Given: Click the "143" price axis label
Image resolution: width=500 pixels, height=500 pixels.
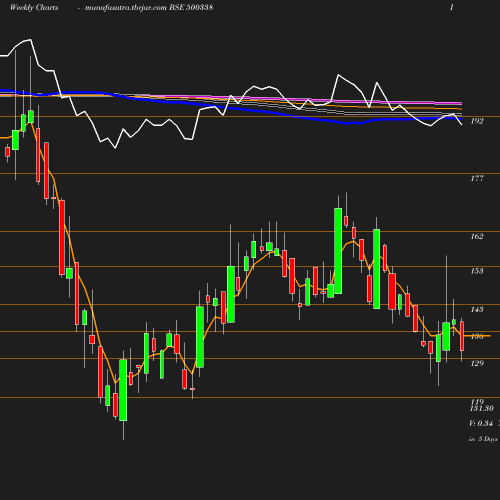Looking at the screenshot, I should (x=477, y=310).
